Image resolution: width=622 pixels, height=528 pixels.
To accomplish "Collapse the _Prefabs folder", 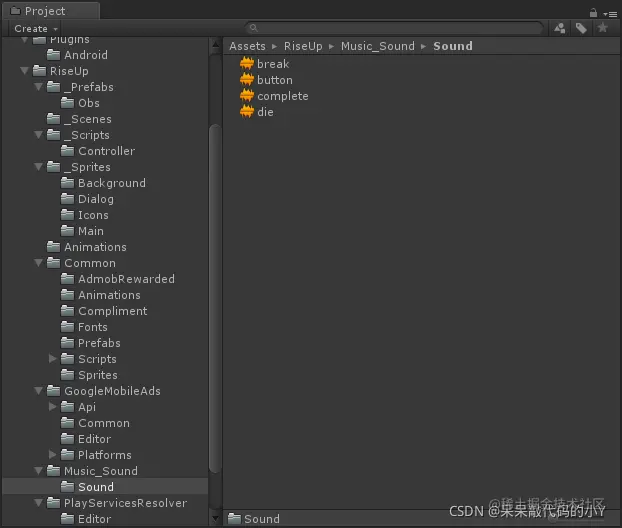I will coord(38,86).
